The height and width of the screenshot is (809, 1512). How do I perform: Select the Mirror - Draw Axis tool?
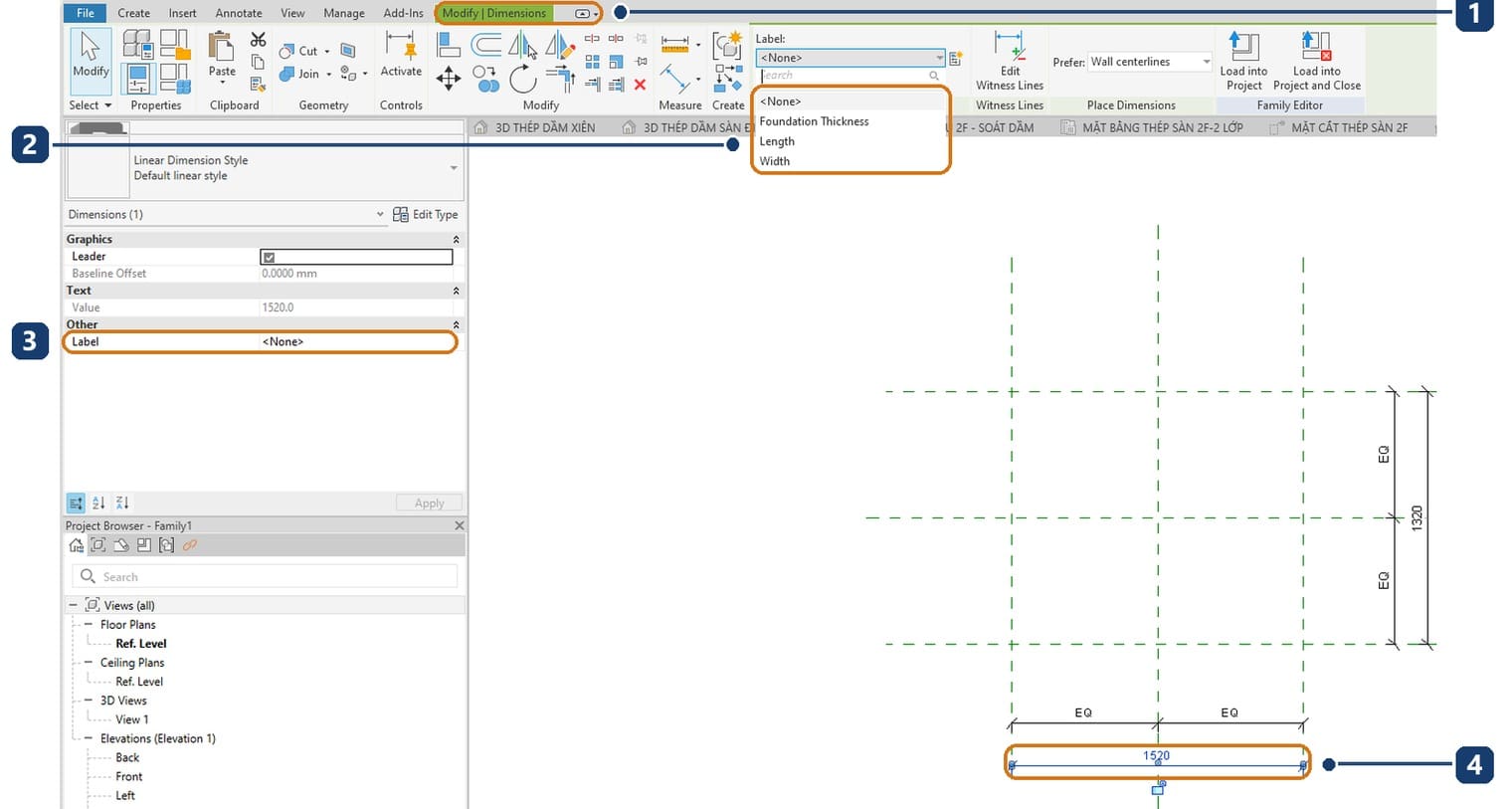[x=559, y=45]
